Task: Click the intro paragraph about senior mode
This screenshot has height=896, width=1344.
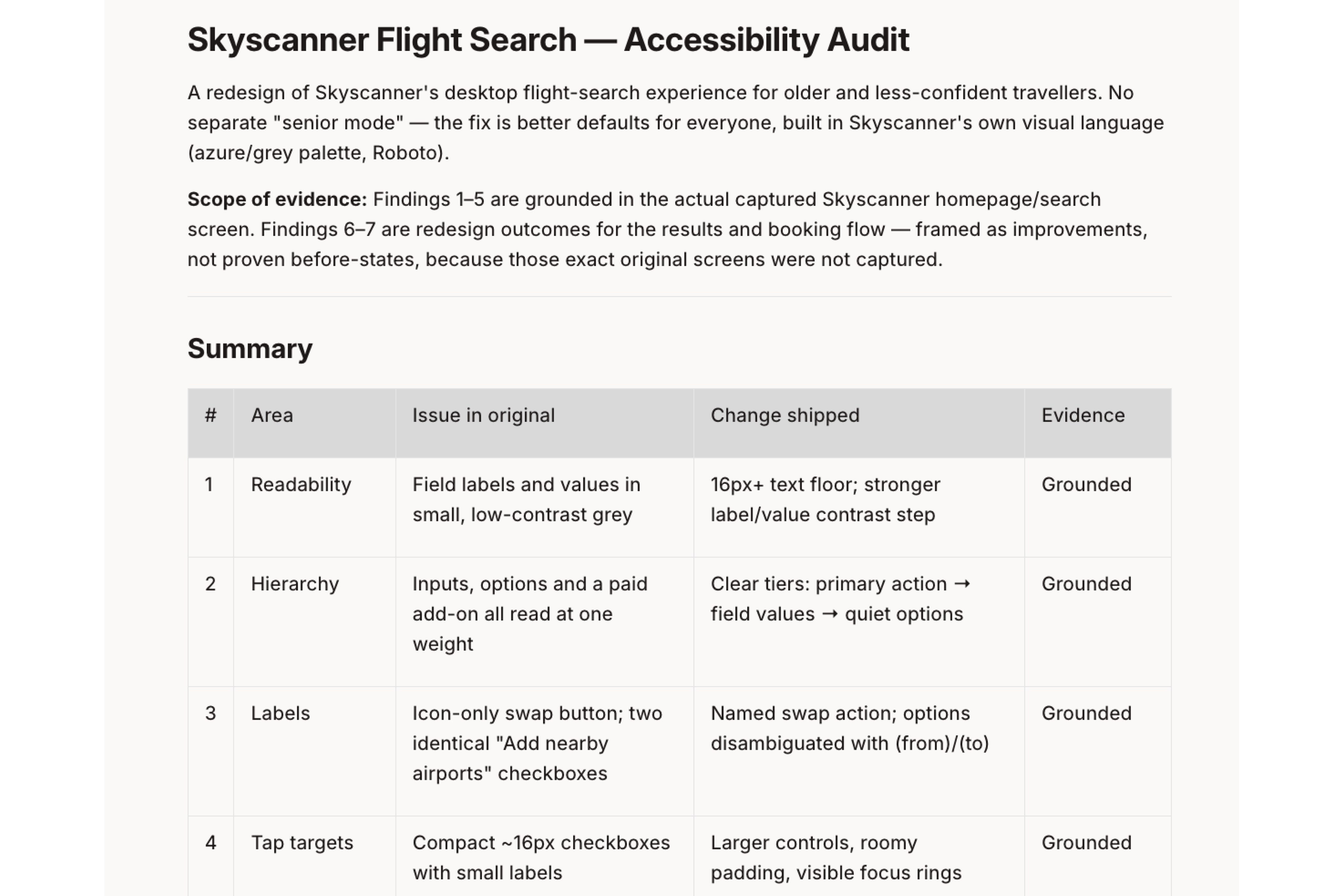Action: 676,123
